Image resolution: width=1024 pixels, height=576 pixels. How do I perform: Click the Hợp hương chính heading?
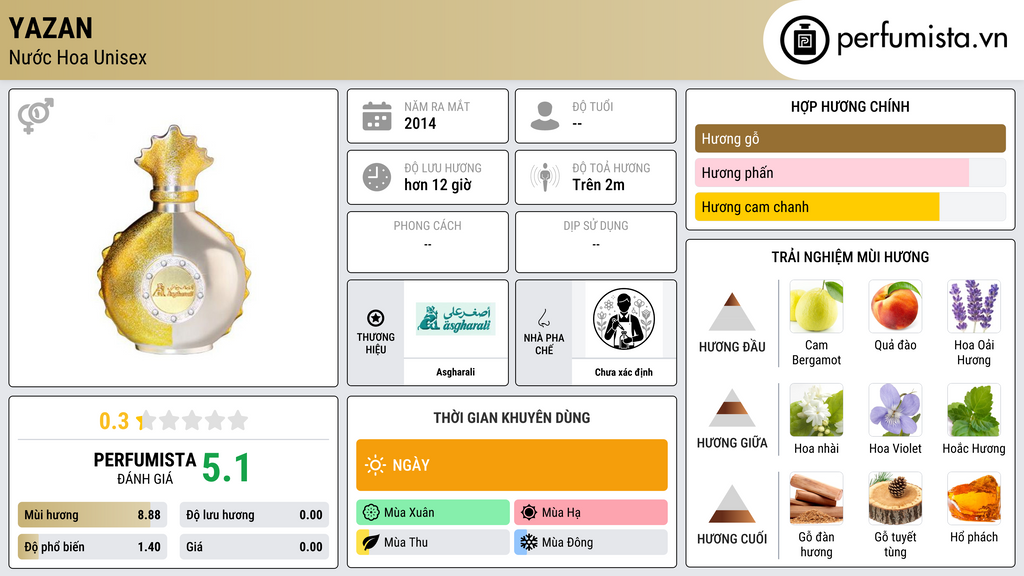850,106
